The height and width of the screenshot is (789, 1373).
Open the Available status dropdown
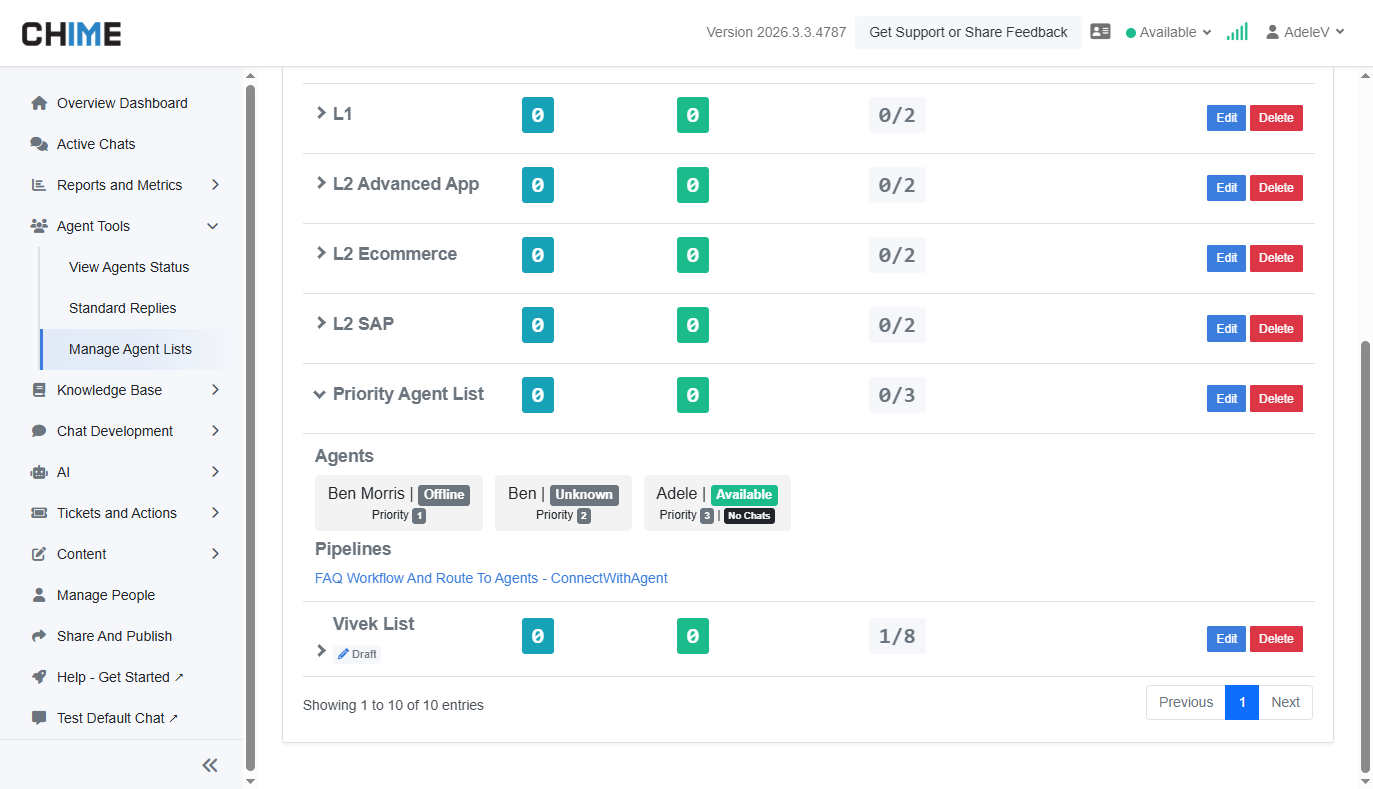(1168, 32)
